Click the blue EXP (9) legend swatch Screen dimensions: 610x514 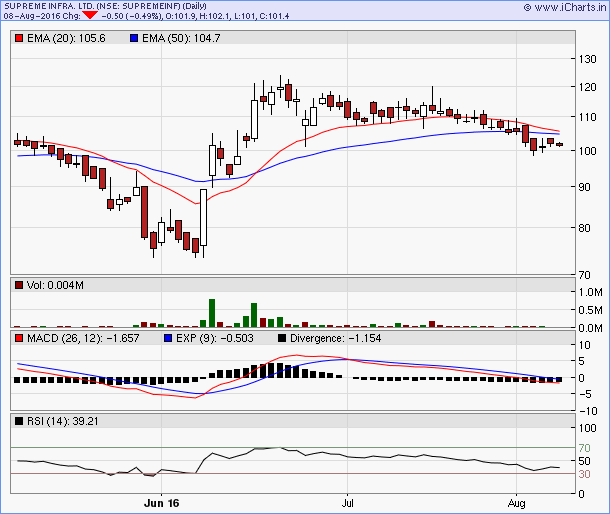(x=168, y=338)
